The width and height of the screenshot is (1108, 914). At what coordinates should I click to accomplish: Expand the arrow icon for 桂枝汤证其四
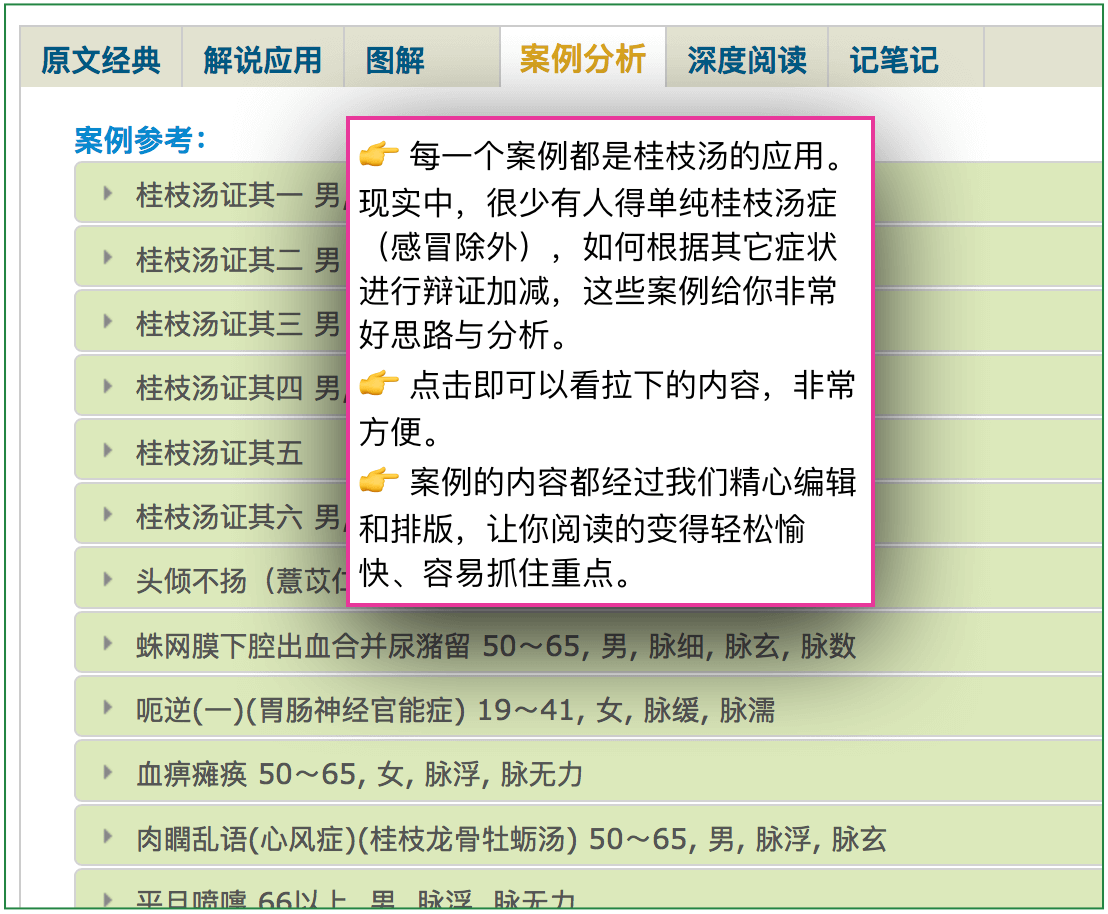tap(108, 386)
